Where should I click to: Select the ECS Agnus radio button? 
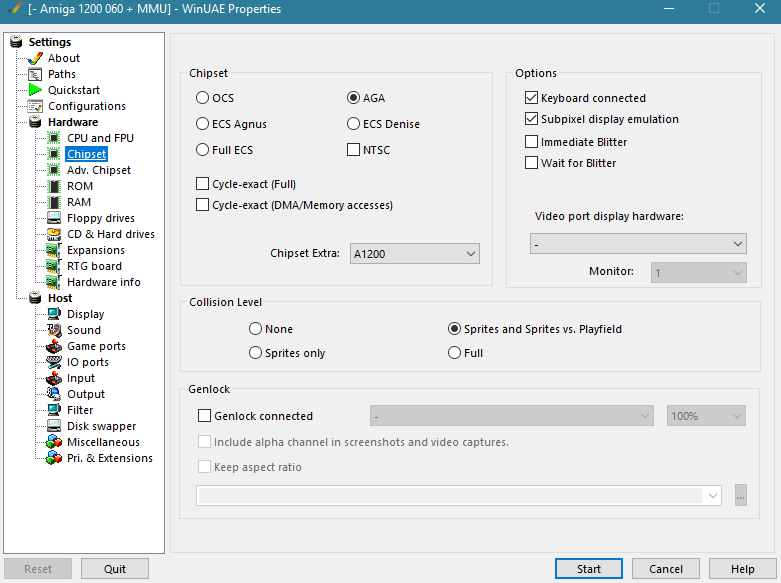point(202,124)
